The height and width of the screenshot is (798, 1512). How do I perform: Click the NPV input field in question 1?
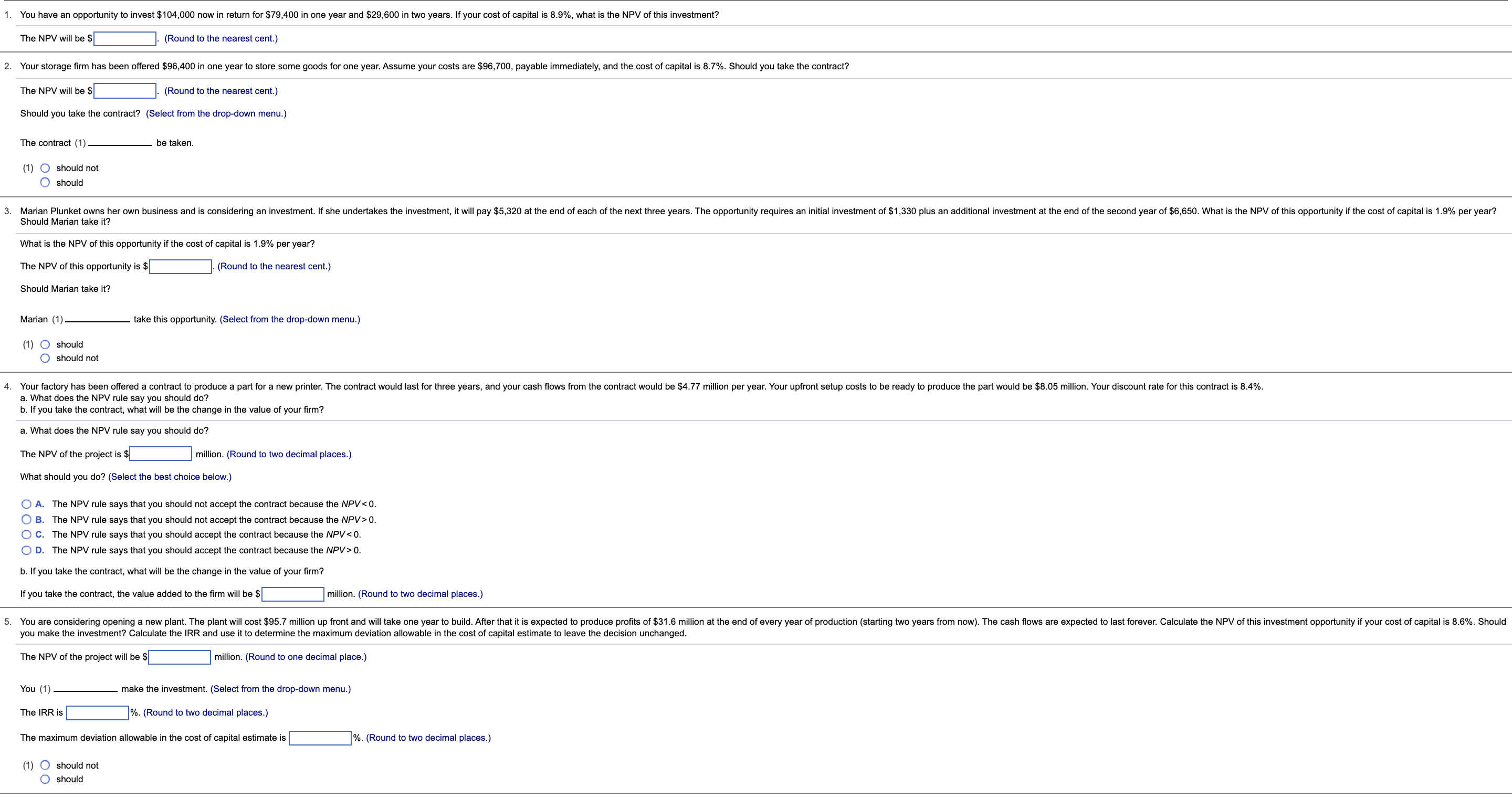[x=125, y=39]
